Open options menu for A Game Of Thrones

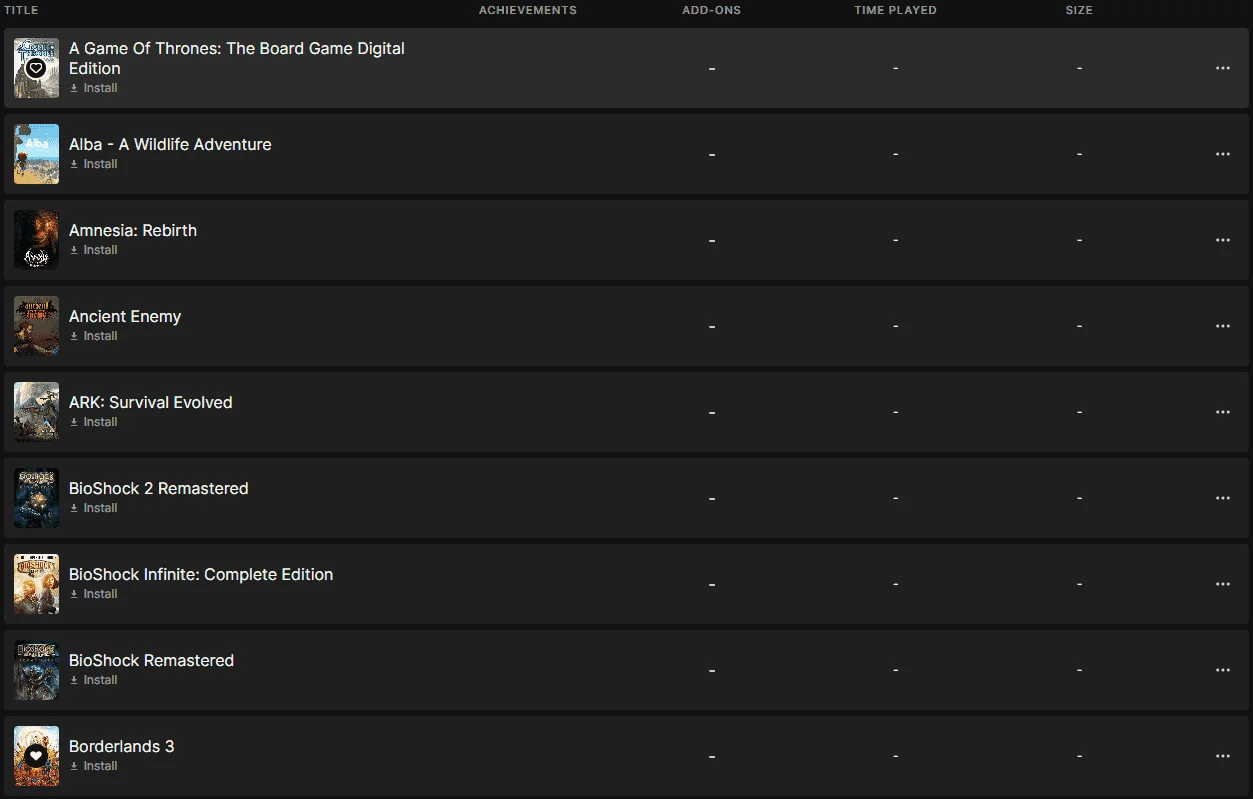click(x=1222, y=68)
